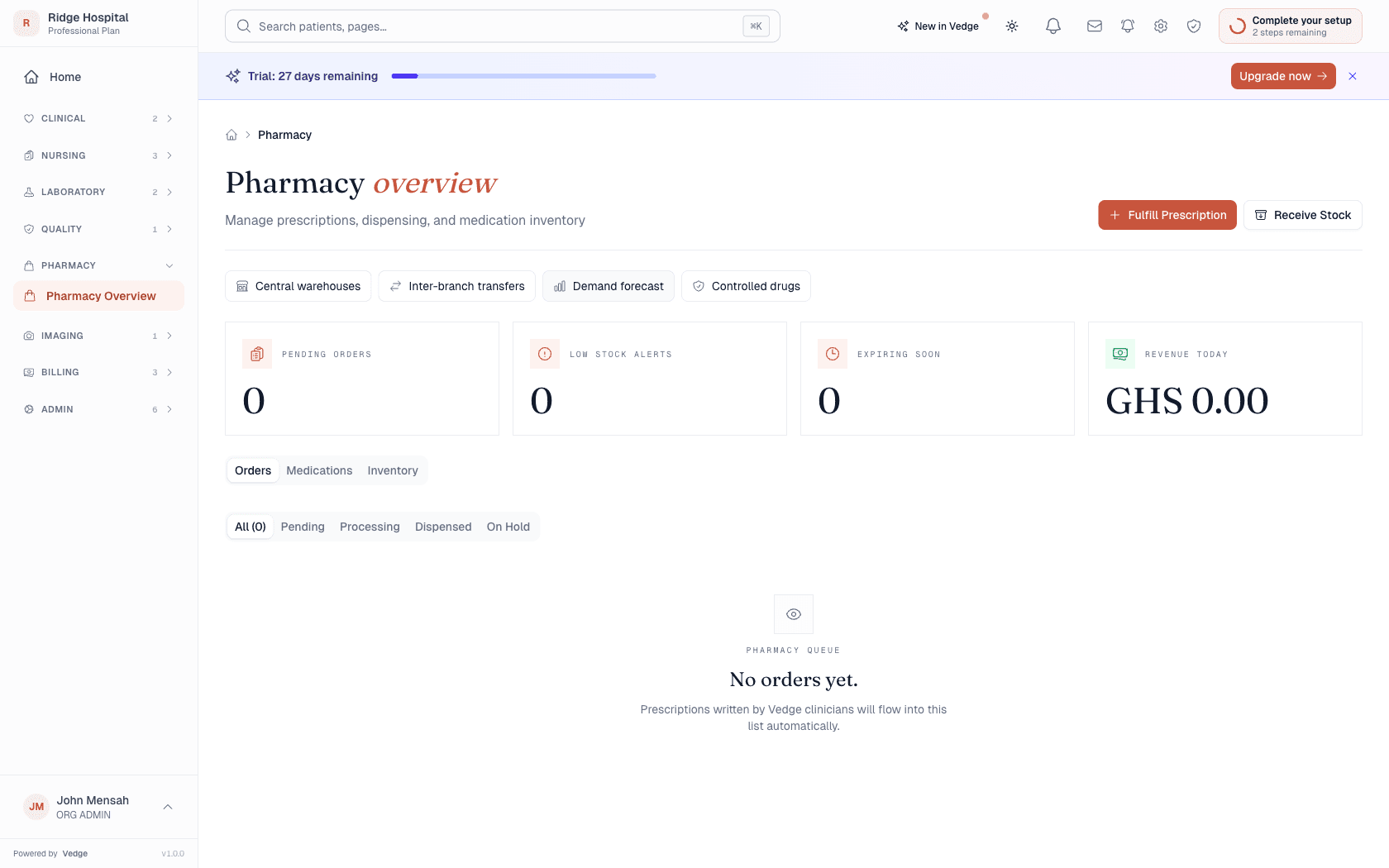
Task: Open the alert bell icon next to mail
Action: (1128, 26)
